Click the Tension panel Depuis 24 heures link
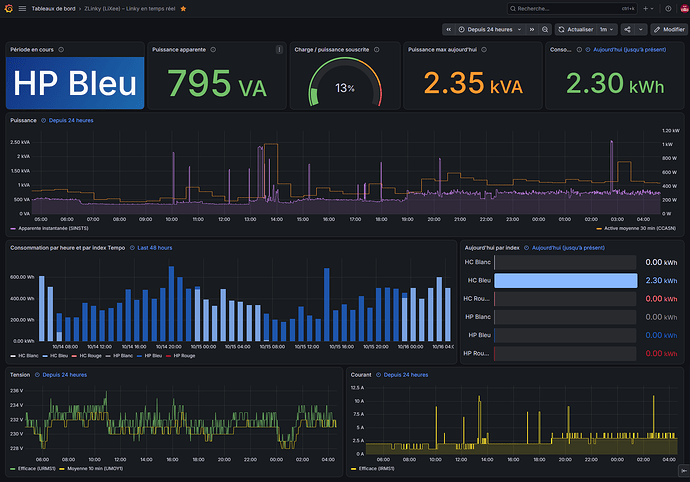Screen dimensions: 690x482 61,375
